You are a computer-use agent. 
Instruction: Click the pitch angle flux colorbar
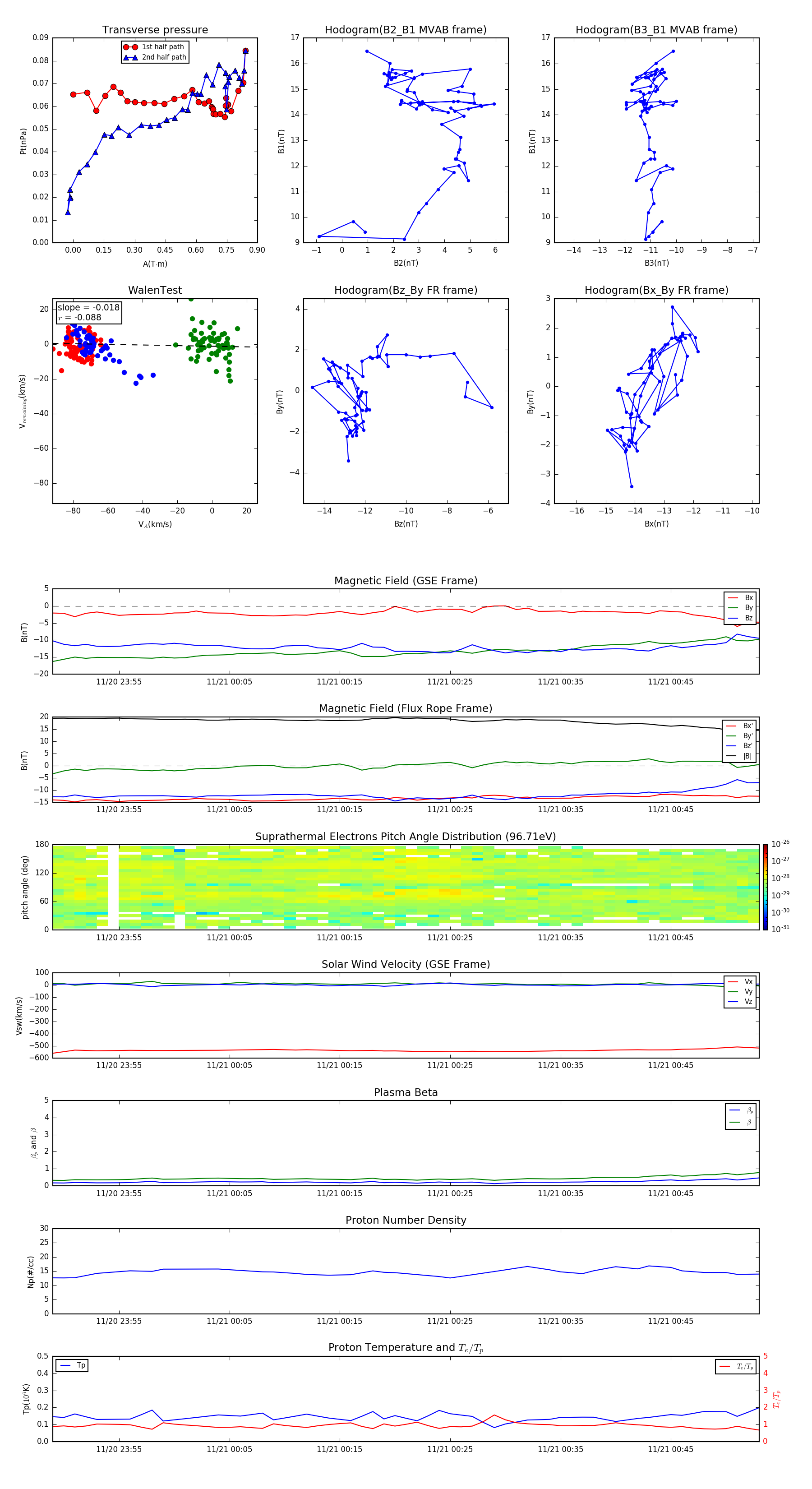click(x=765, y=887)
